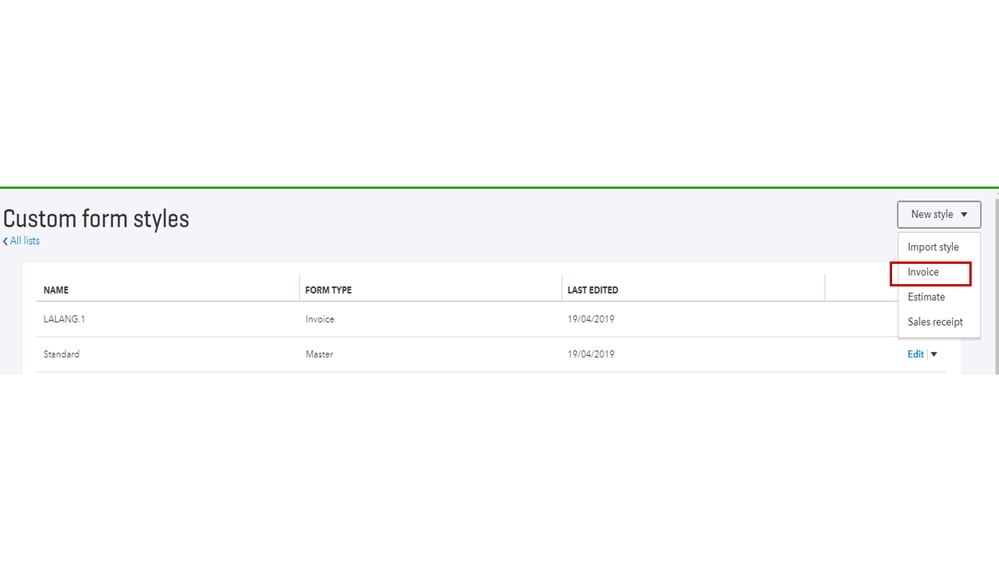
Task: Sort by the LAST EDITED column header
Action: coord(593,290)
